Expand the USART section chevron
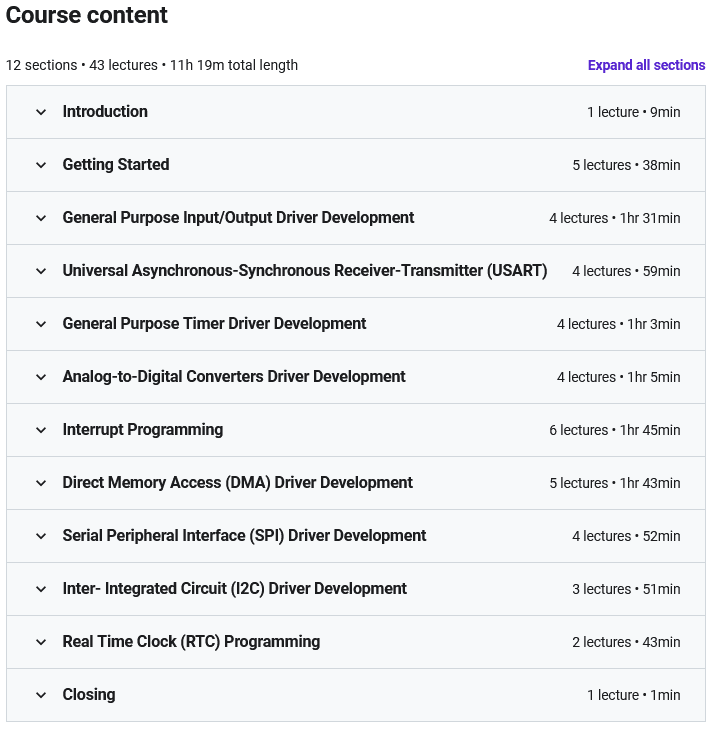The image size is (713, 730). (x=41, y=271)
